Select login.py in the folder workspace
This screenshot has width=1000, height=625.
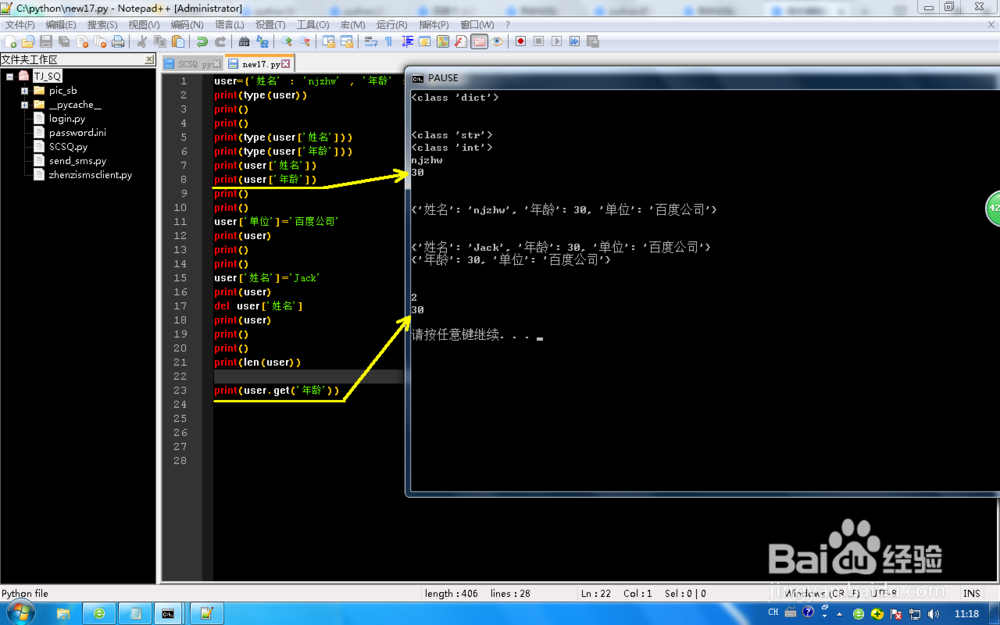(x=67, y=118)
